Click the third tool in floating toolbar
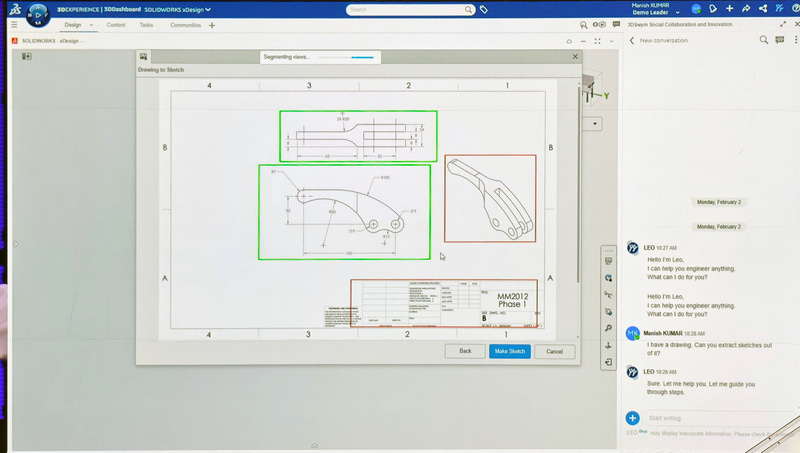The width and height of the screenshot is (800, 453). point(608,295)
